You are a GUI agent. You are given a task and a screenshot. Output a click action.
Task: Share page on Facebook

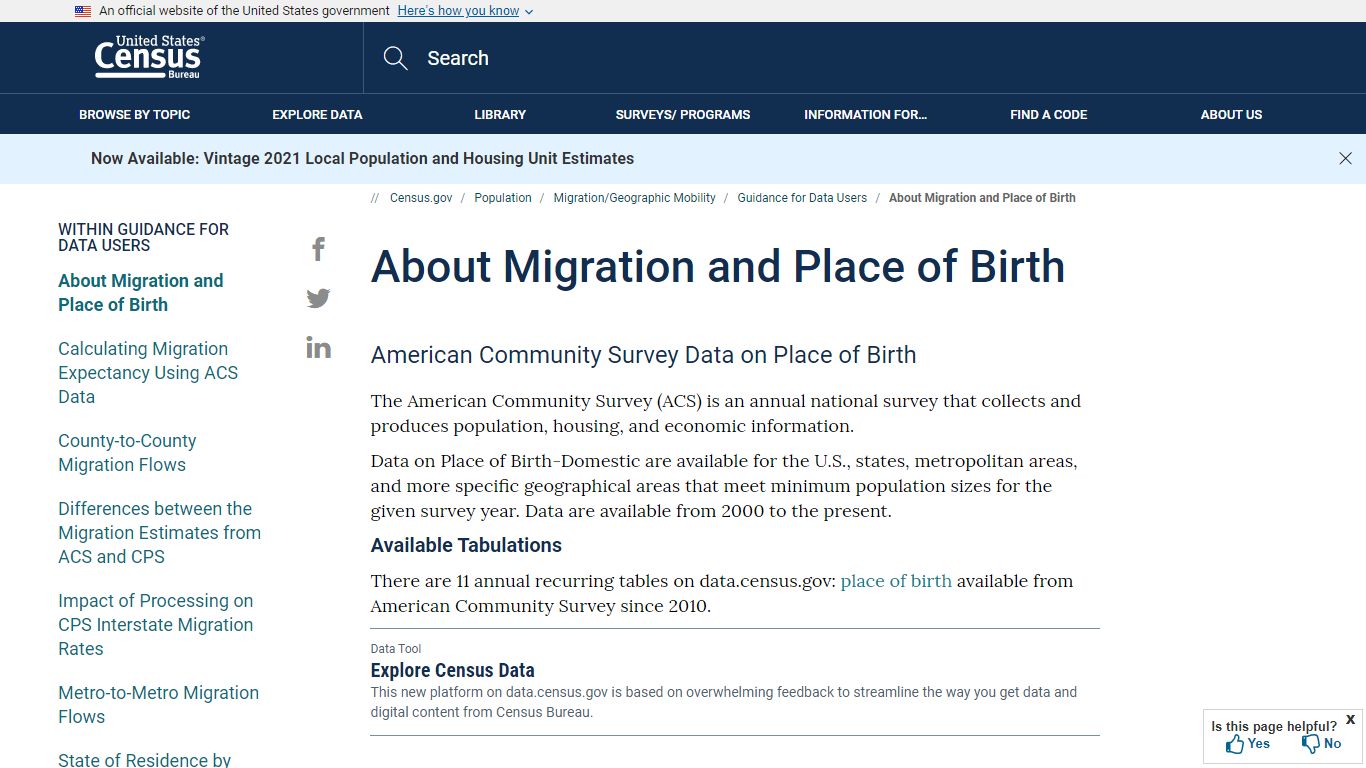(x=318, y=249)
